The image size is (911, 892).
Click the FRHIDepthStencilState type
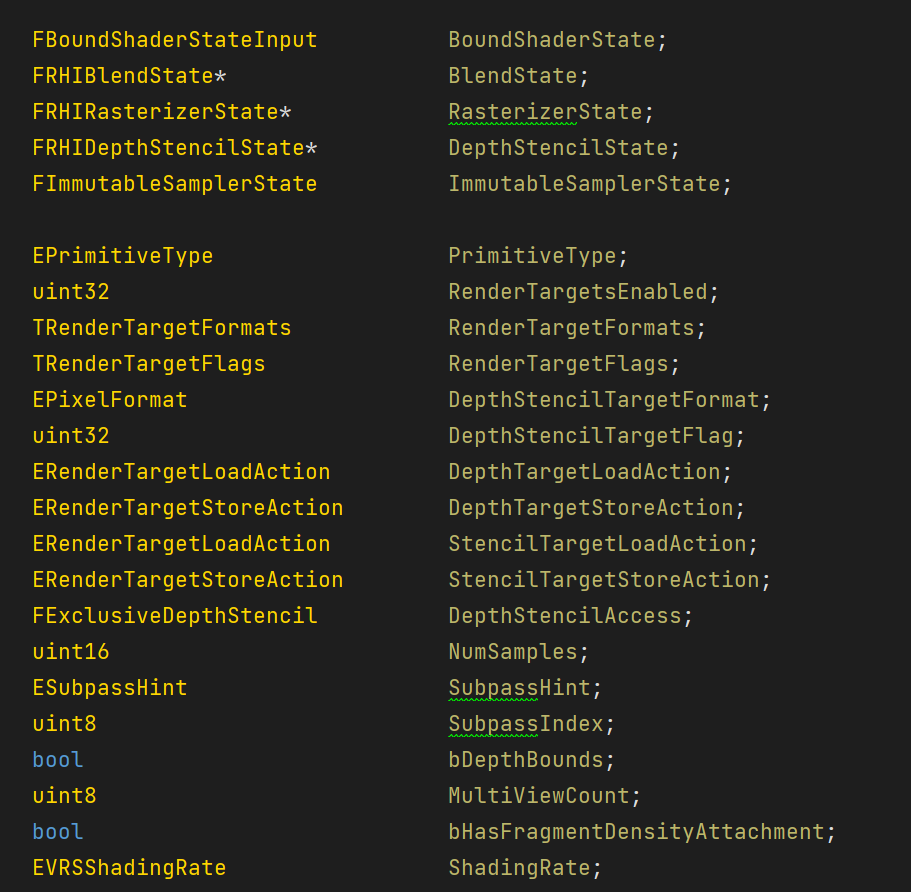(168, 148)
